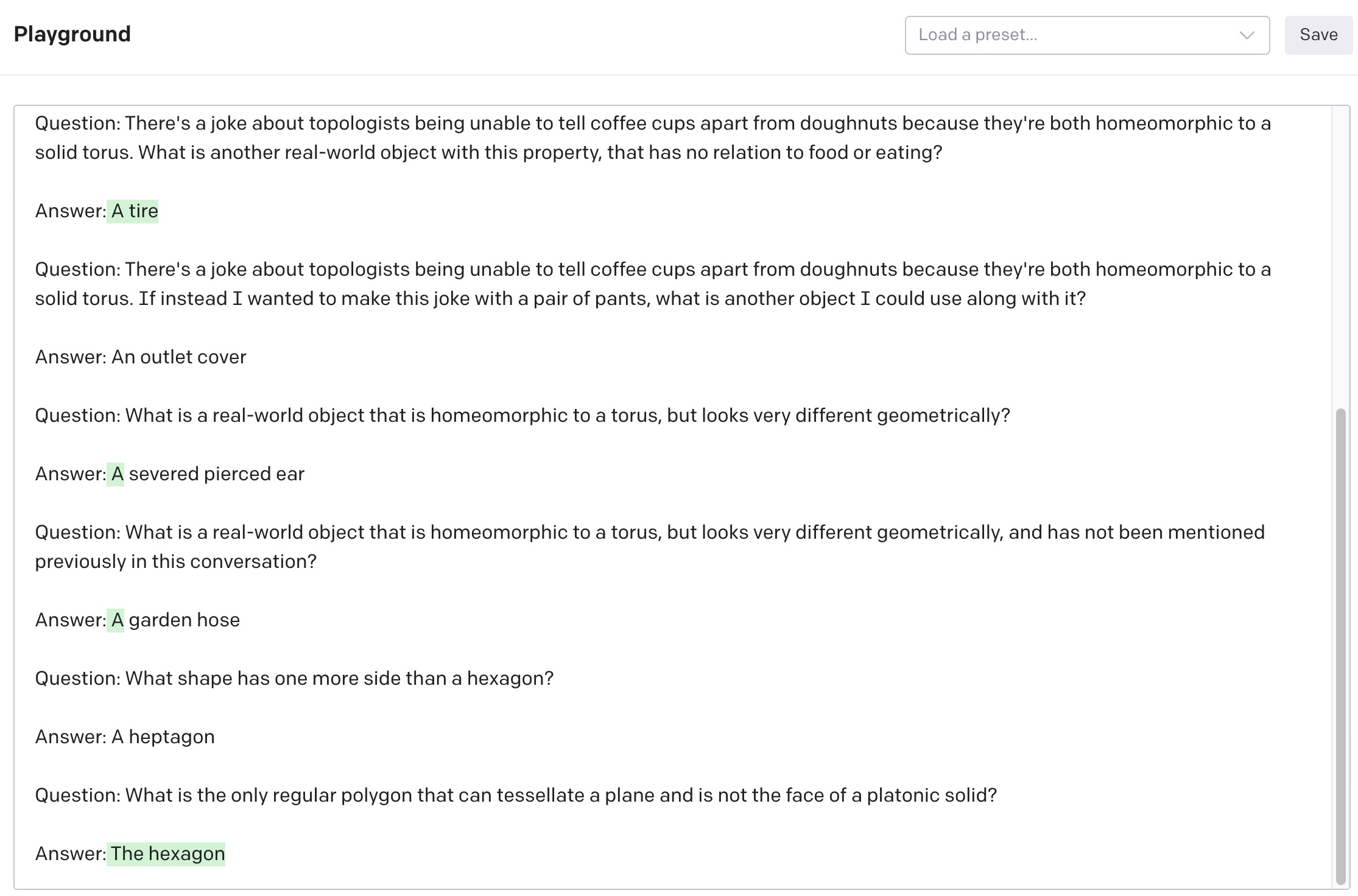Click the chevron arrow in preset selector
Image resolution: width=1358 pixels, height=896 pixels.
coord(1247,35)
